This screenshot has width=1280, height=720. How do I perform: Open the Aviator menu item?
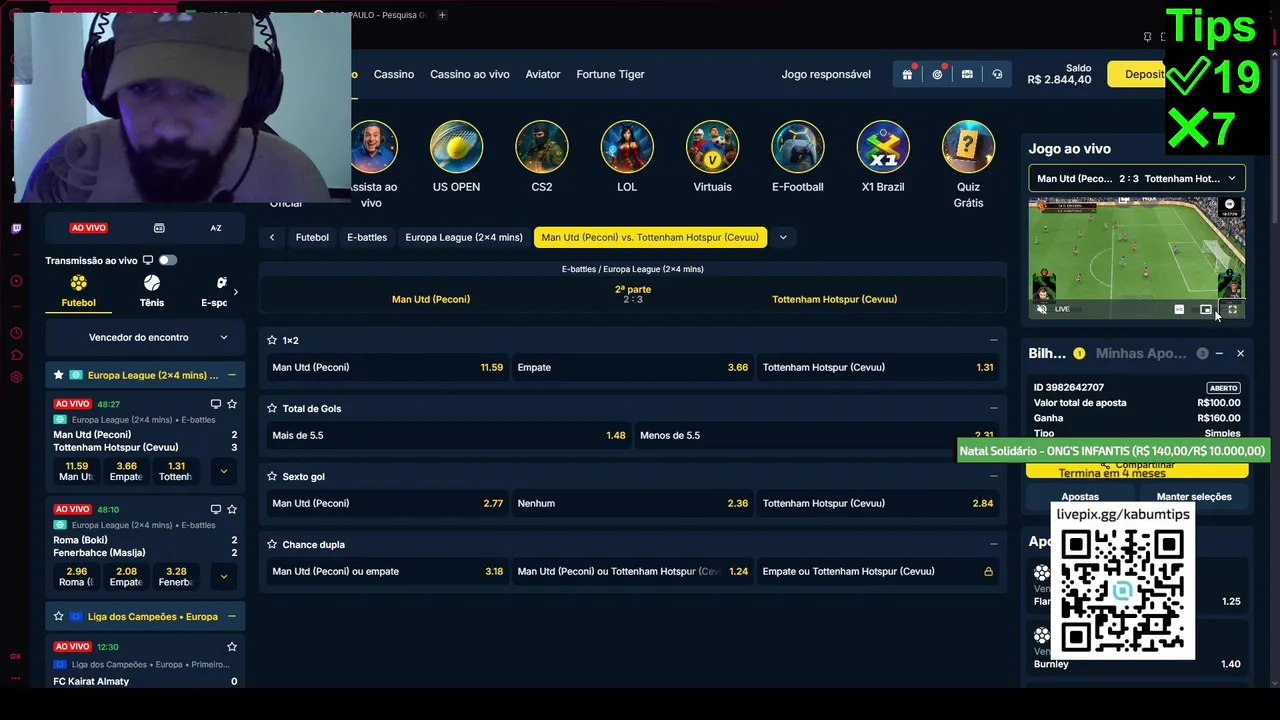pos(543,74)
